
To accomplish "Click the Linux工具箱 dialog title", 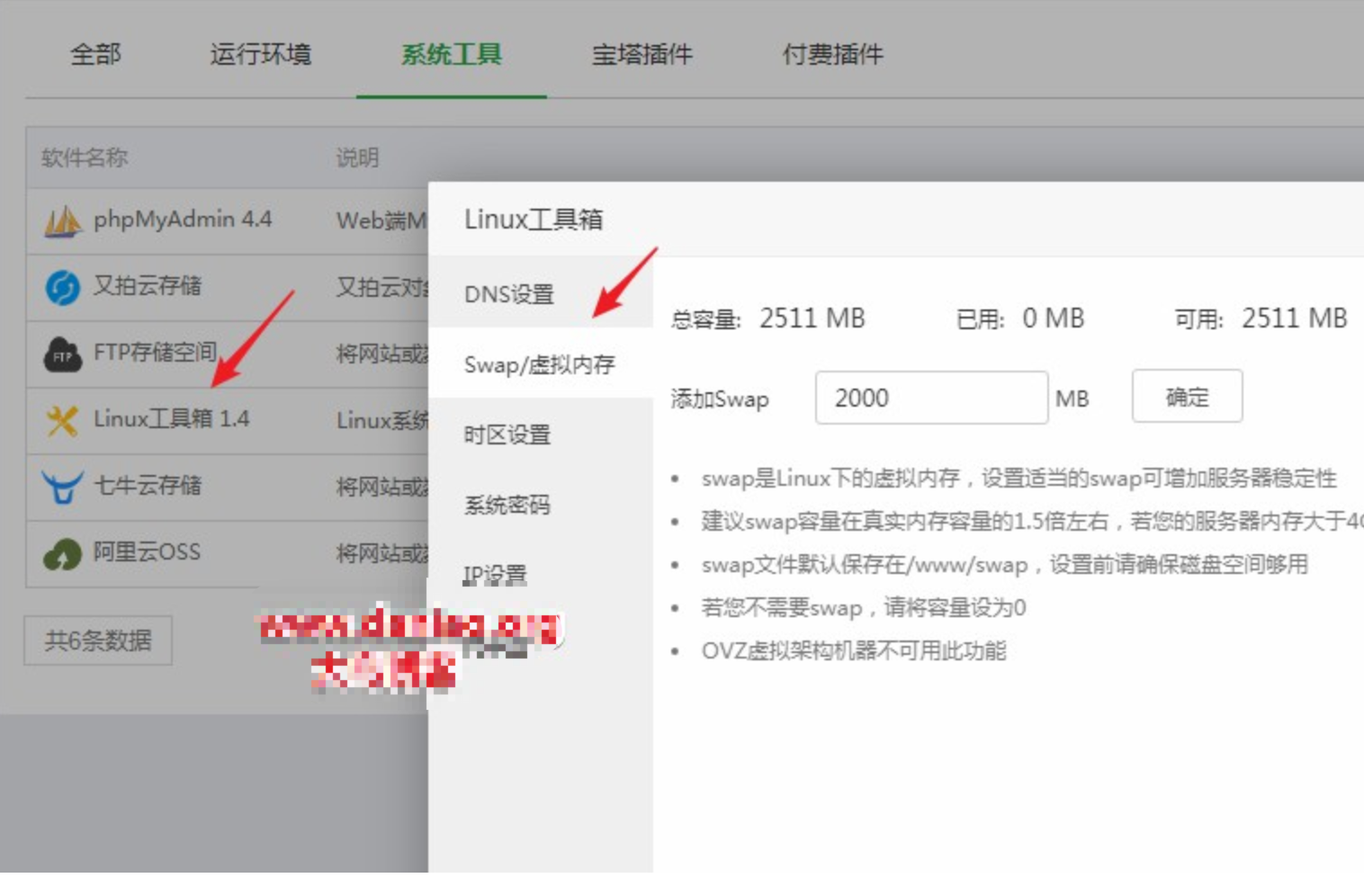I will point(534,219).
